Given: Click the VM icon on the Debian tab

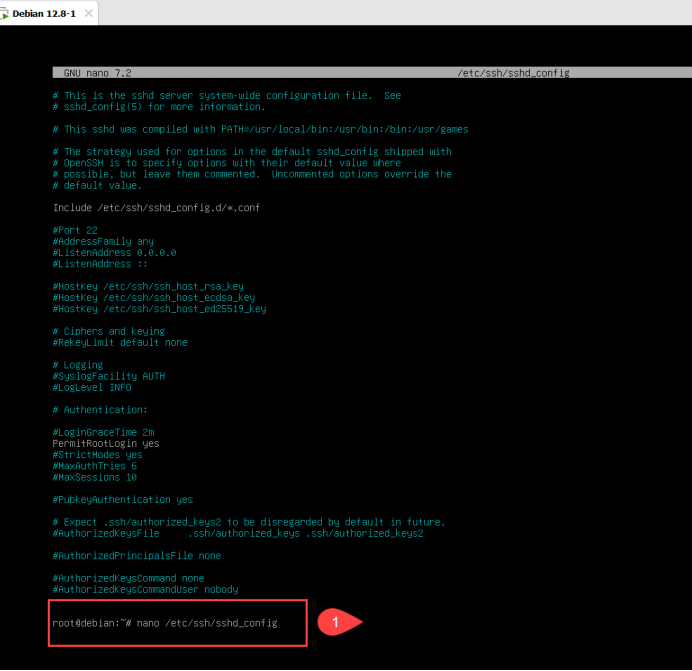Looking at the screenshot, I should [x=6, y=13].
